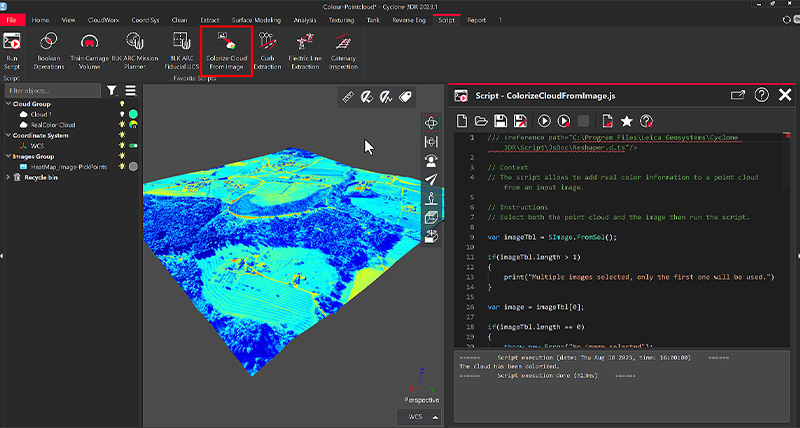Select Cloud 1 in the tree

(x=41, y=114)
